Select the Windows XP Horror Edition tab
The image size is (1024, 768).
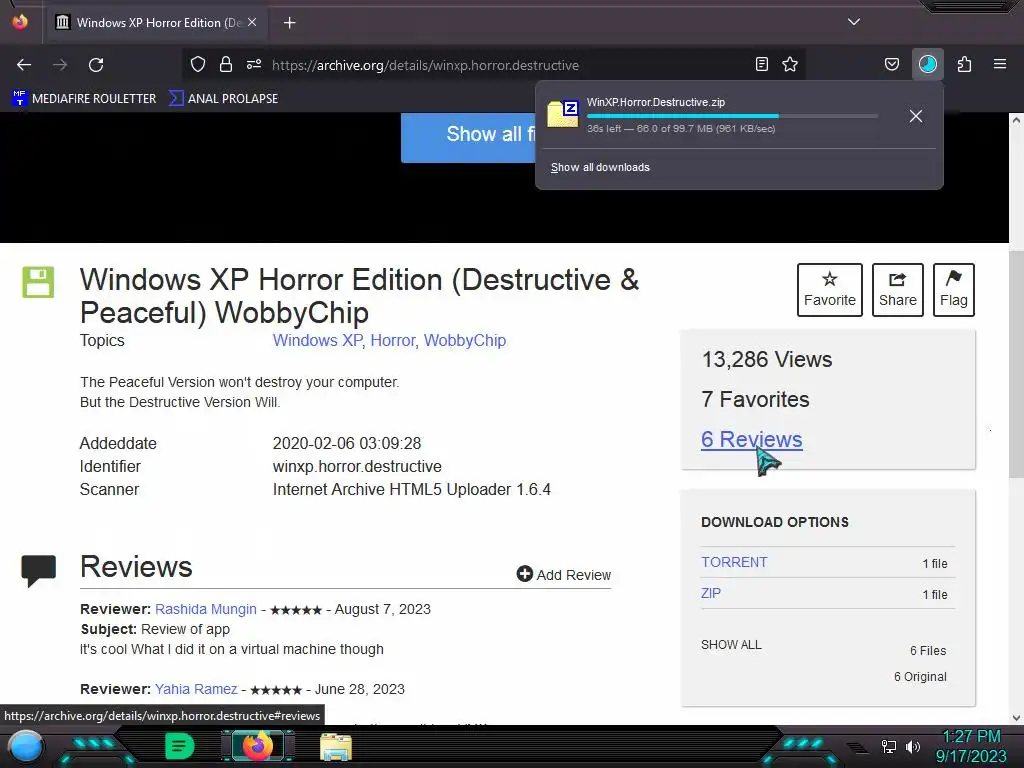click(x=155, y=23)
